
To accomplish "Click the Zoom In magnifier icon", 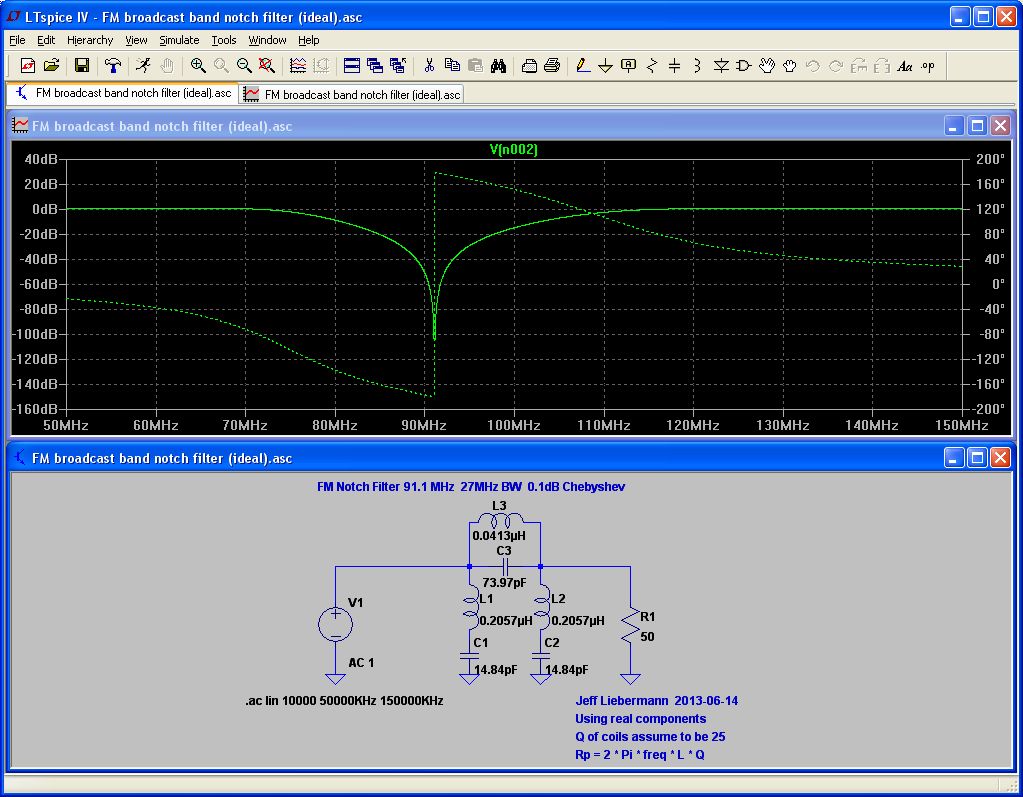I will click(x=198, y=66).
